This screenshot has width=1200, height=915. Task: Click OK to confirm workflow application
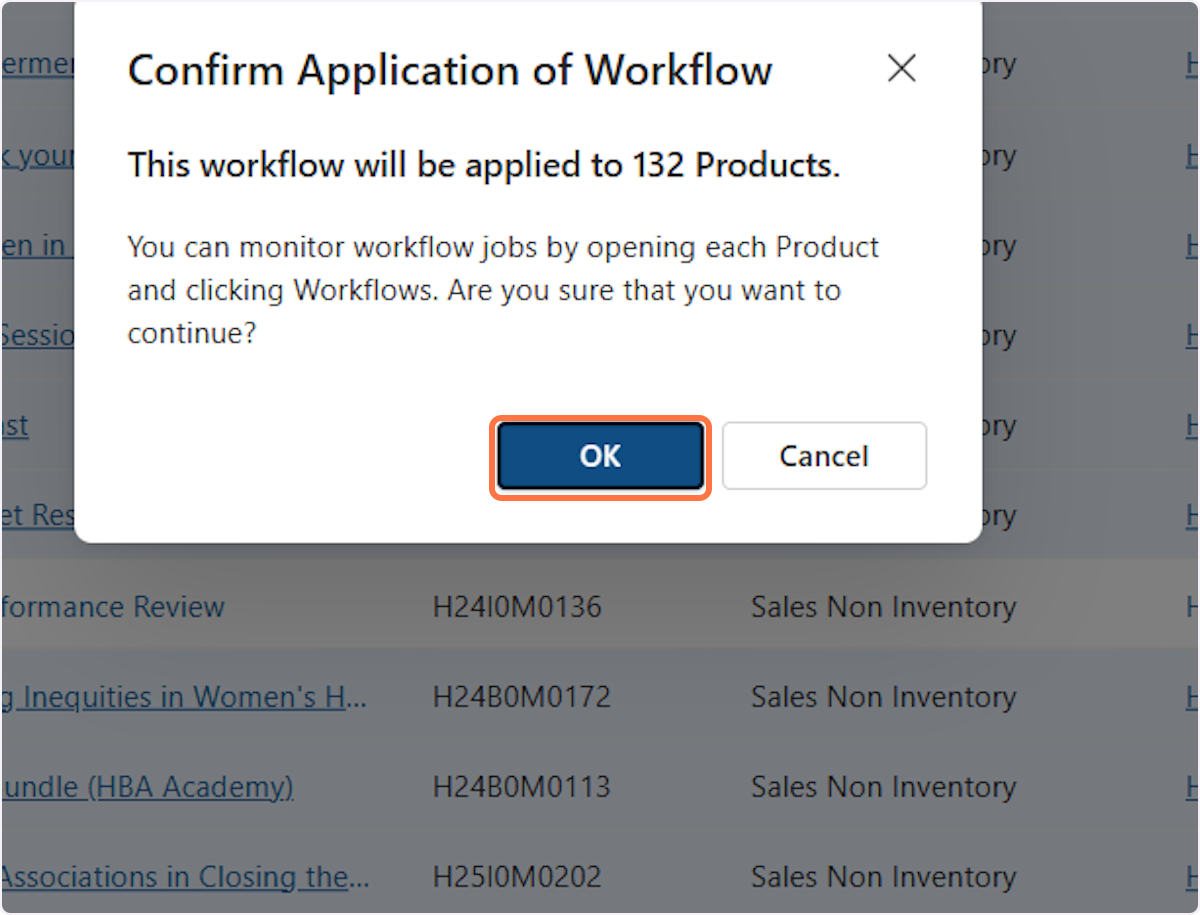(600, 457)
